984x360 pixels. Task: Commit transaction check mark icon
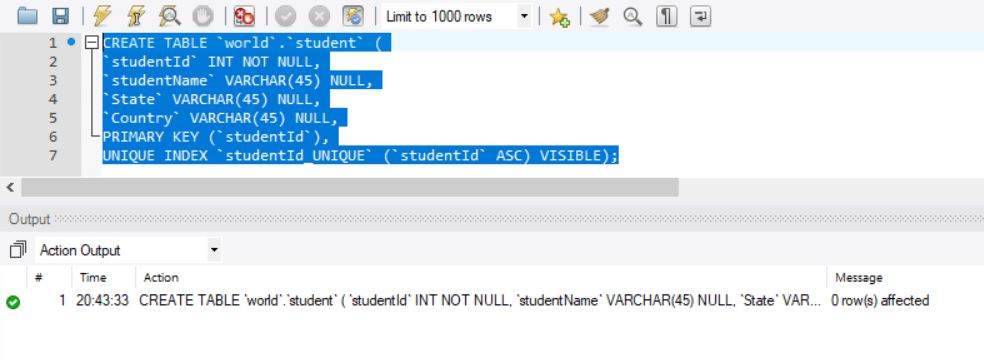[286, 16]
